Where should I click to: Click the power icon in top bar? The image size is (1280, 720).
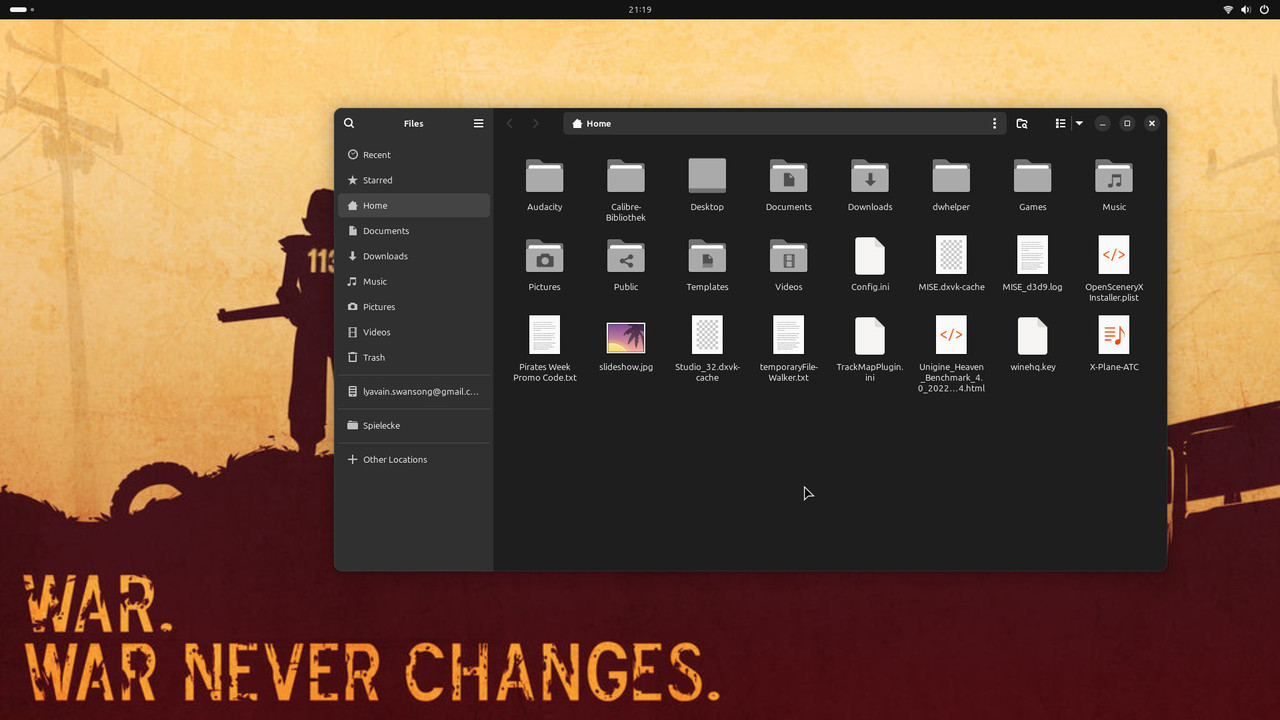click(x=1264, y=9)
